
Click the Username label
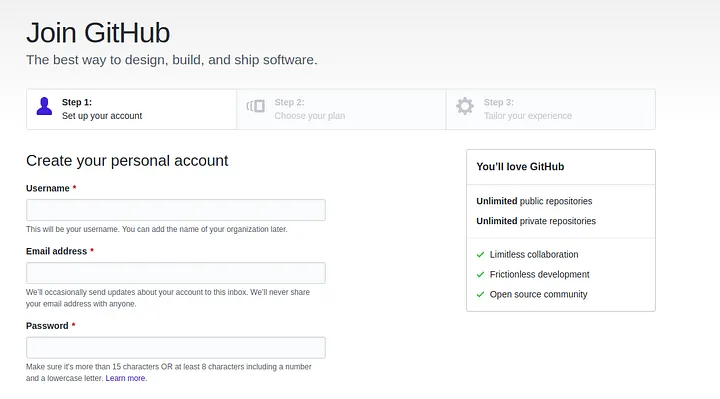(x=47, y=188)
